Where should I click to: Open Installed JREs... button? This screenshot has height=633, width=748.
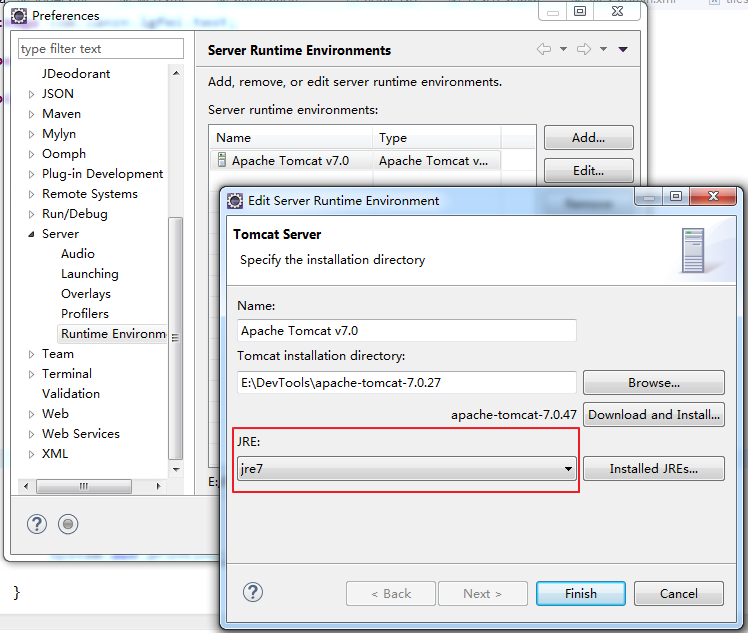pos(654,468)
